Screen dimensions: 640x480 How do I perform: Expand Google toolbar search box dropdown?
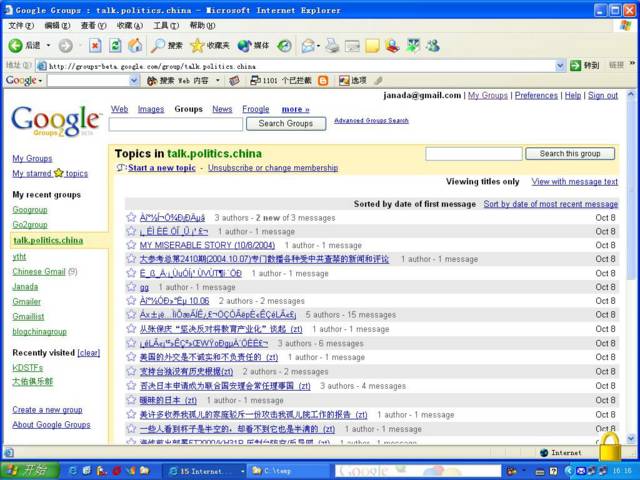point(134,81)
